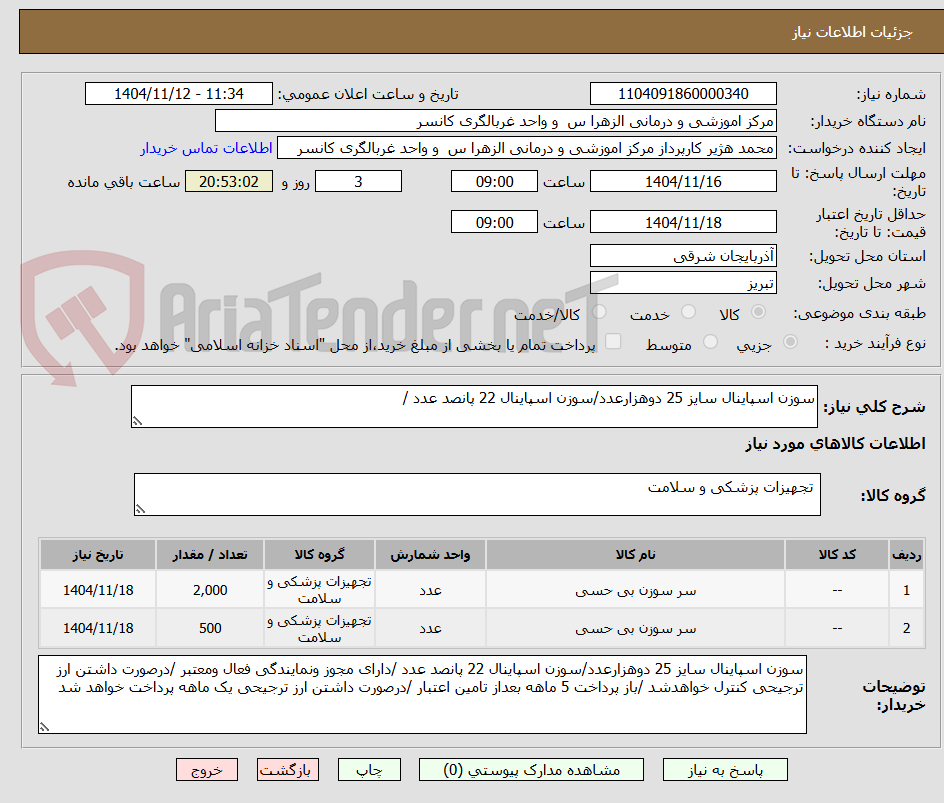Screen dimensions: 944x803
Task: Toggle the اسناد خزانه اسلامی payment checkbox
Action: 613,341
